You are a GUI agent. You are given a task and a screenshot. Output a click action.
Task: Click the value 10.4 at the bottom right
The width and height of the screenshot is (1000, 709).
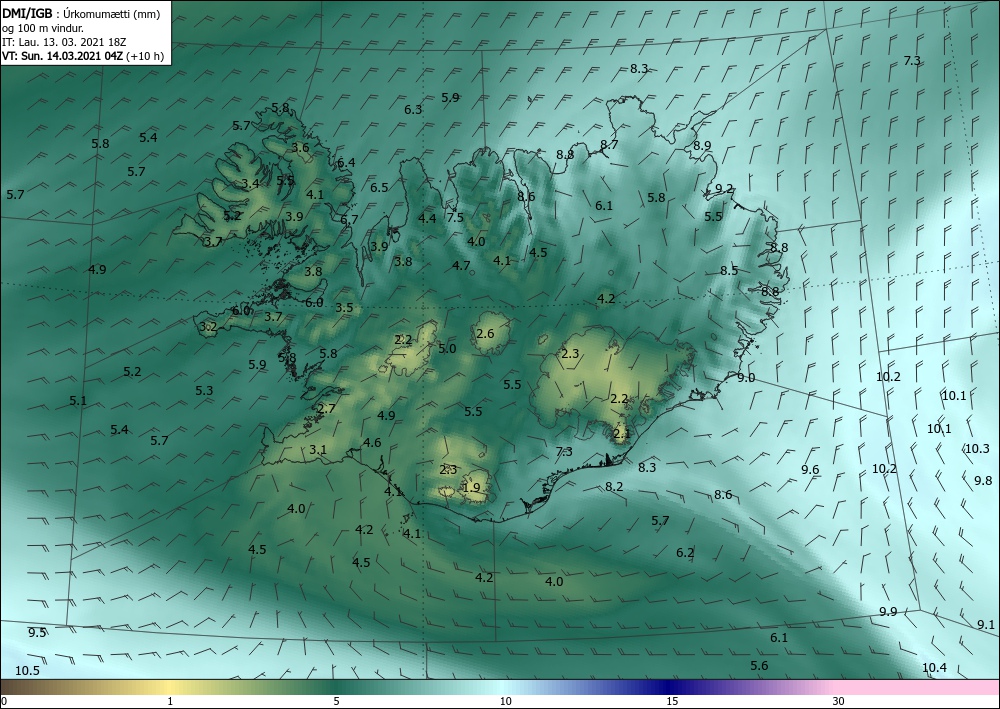(x=934, y=668)
